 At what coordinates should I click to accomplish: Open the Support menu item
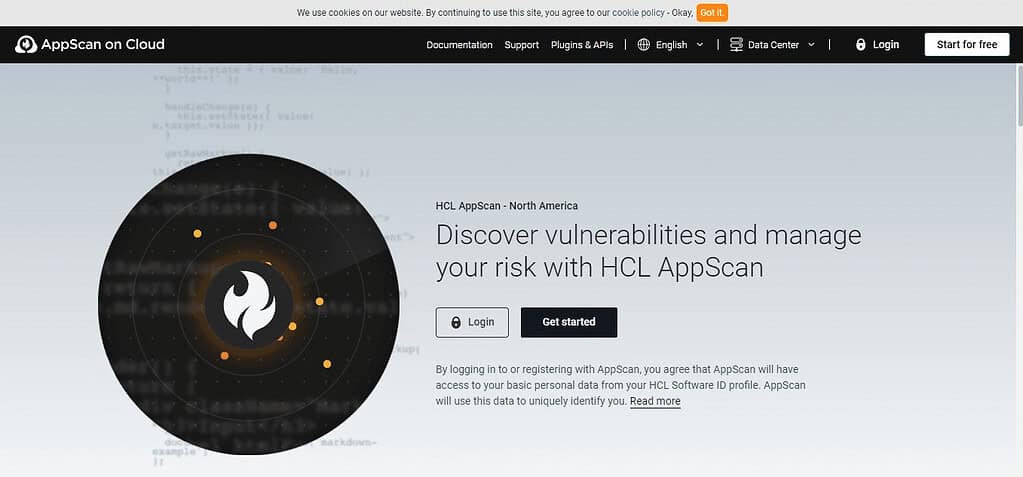[521, 45]
